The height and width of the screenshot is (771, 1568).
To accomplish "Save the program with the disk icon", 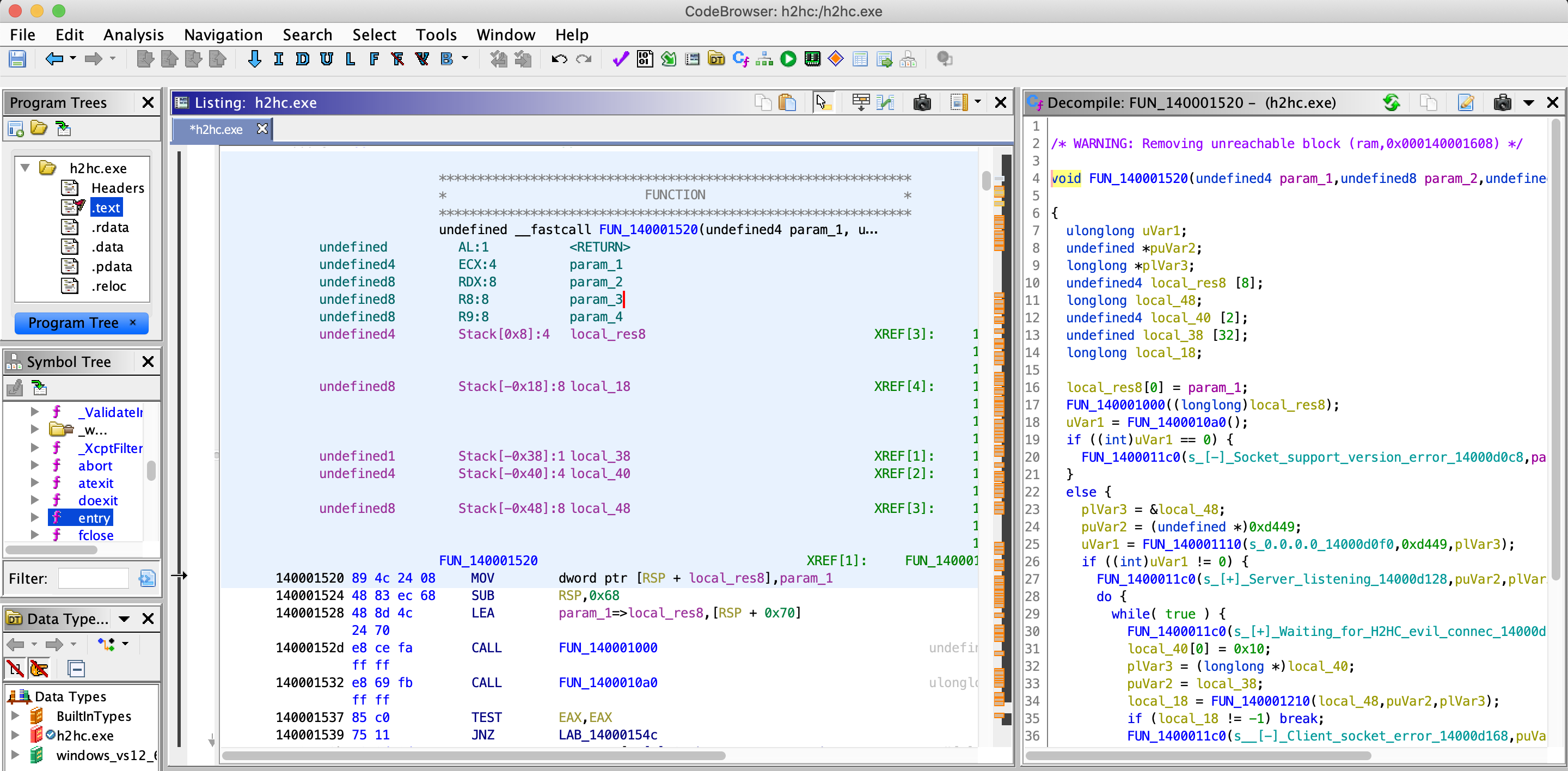I will coord(17,59).
